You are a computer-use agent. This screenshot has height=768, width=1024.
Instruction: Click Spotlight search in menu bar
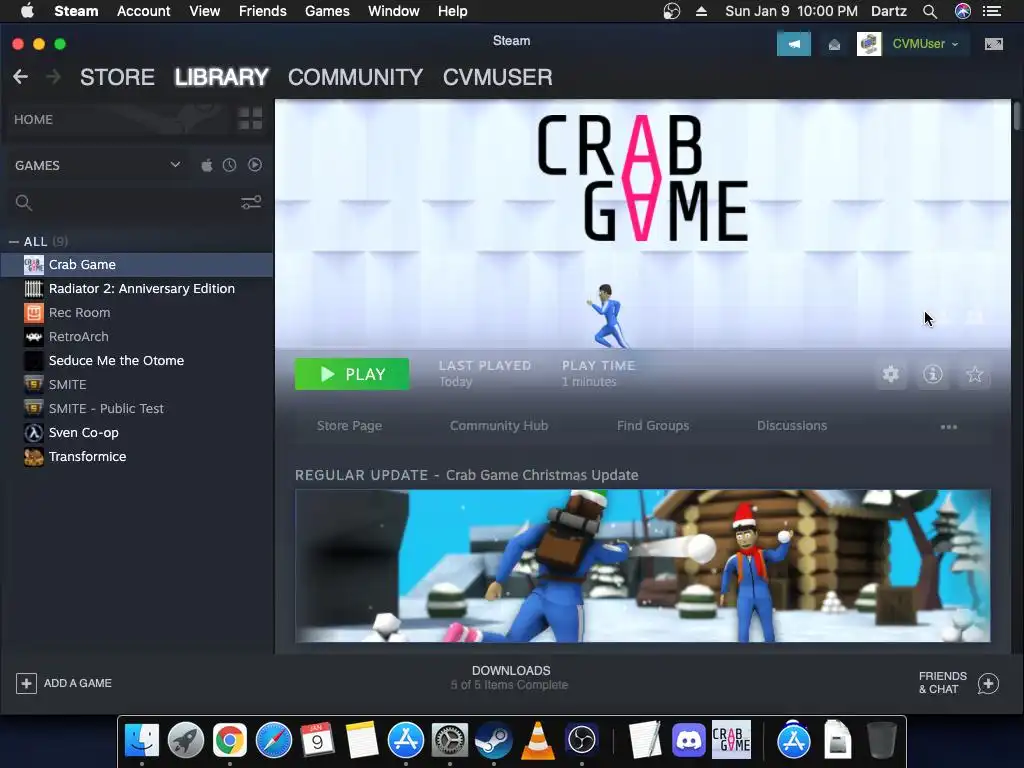click(930, 11)
